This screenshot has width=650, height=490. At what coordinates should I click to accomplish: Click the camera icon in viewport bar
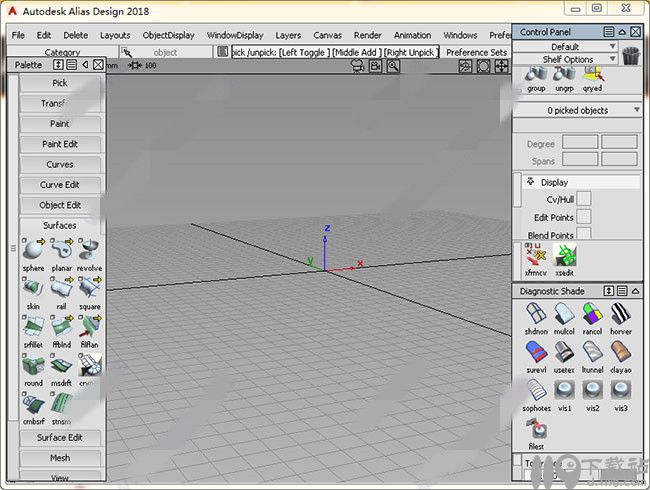[x=375, y=66]
